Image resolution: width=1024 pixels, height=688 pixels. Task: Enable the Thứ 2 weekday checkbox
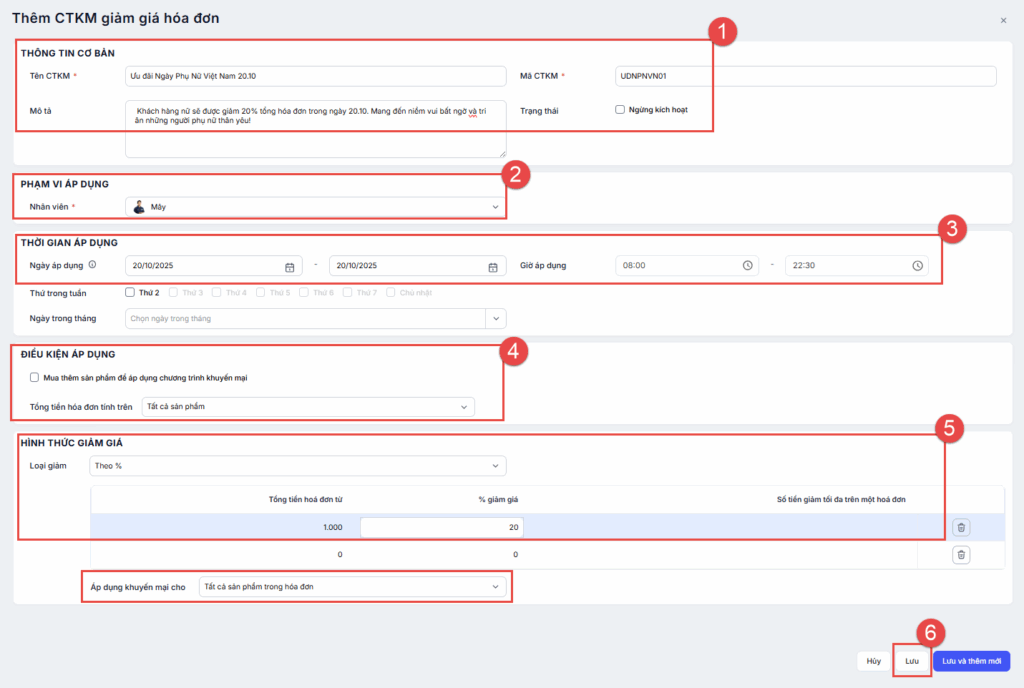130,293
